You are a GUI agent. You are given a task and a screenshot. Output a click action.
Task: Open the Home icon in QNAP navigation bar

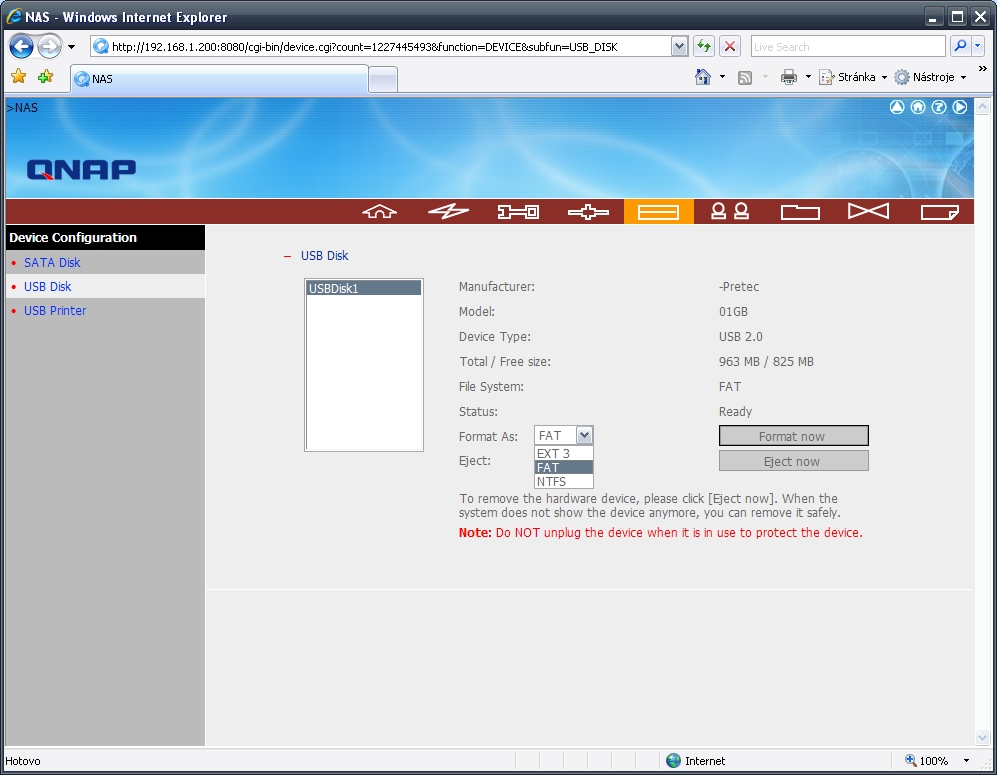tap(380, 212)
